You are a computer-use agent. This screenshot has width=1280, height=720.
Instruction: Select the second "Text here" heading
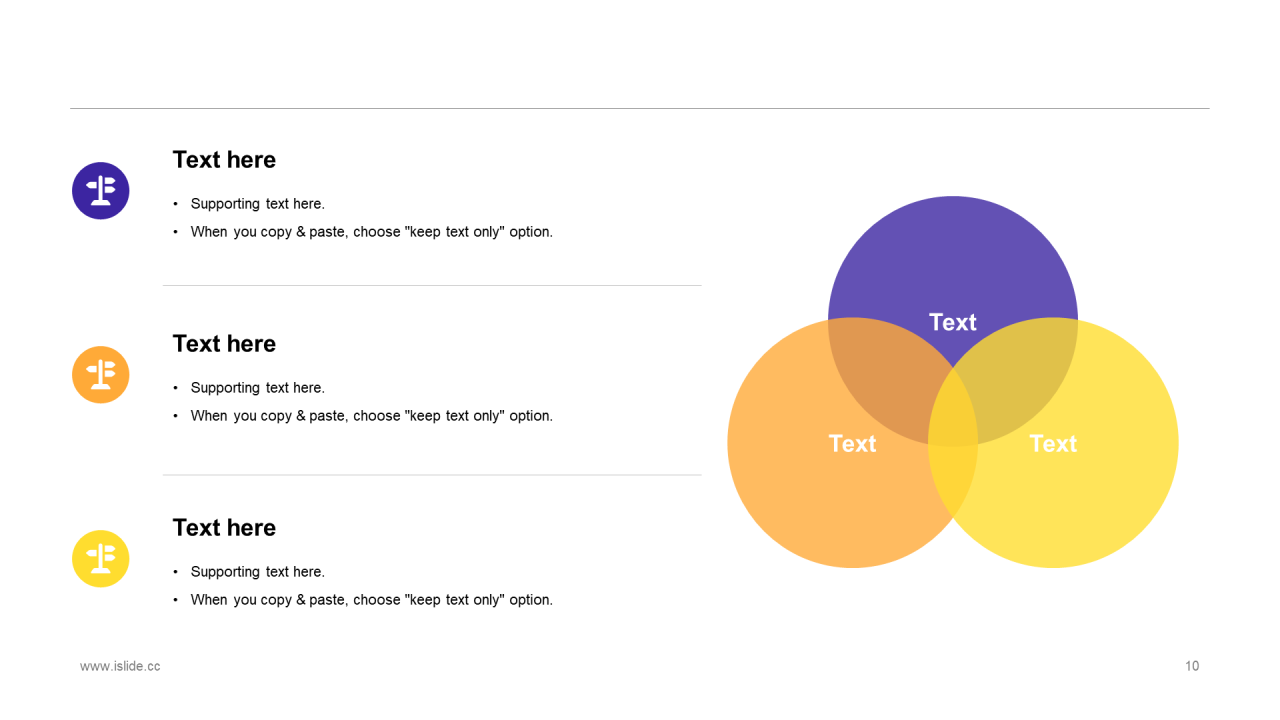(224, 344)
